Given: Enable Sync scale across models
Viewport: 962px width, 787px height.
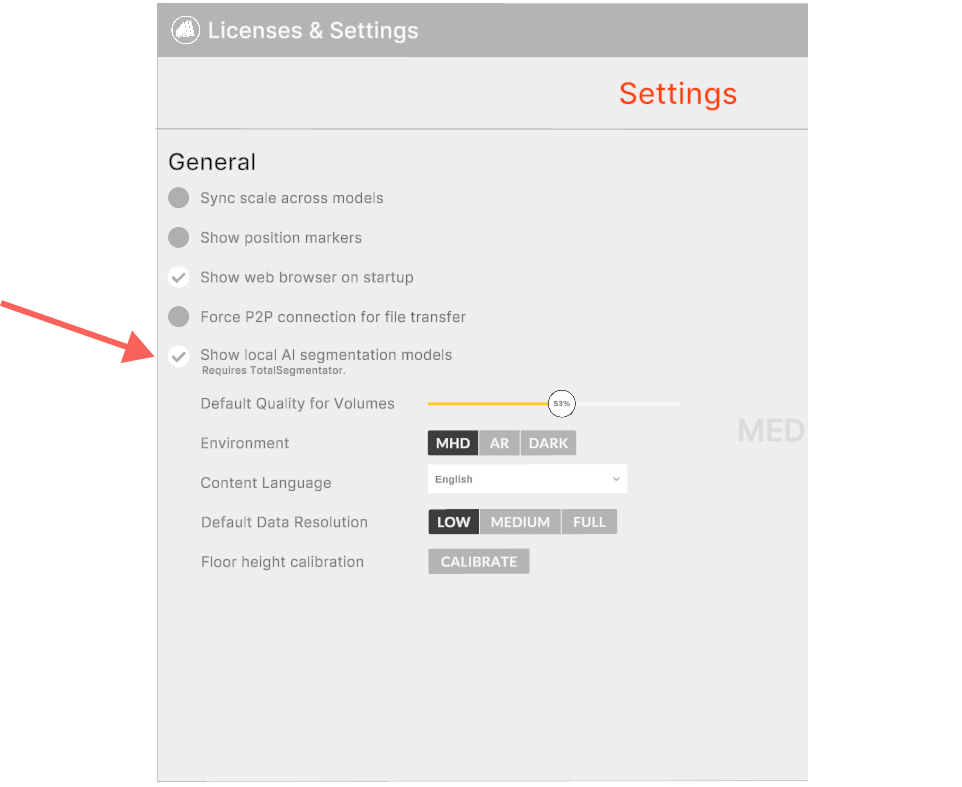Looking at the screenshot, I should pos(179,198).
